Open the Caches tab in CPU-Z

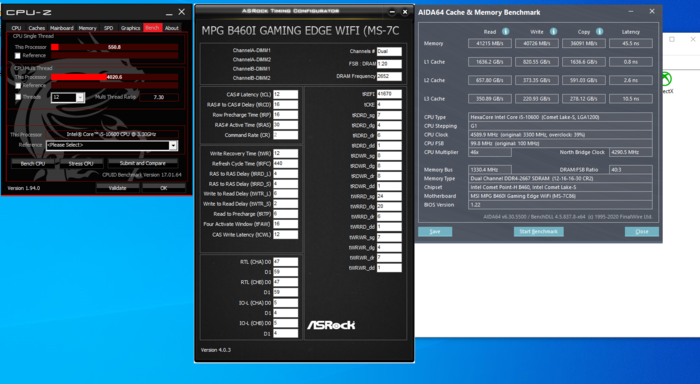point(37,28)
